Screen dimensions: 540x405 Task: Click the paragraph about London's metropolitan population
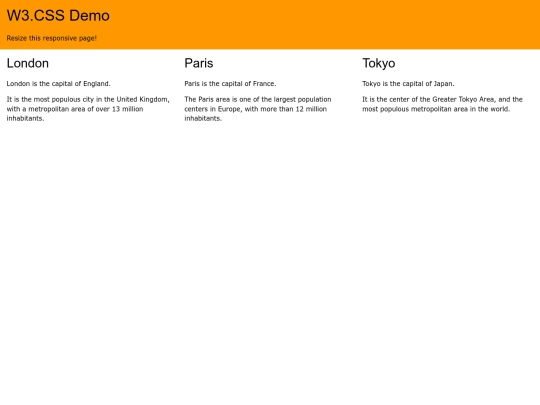tap(88, 109)
